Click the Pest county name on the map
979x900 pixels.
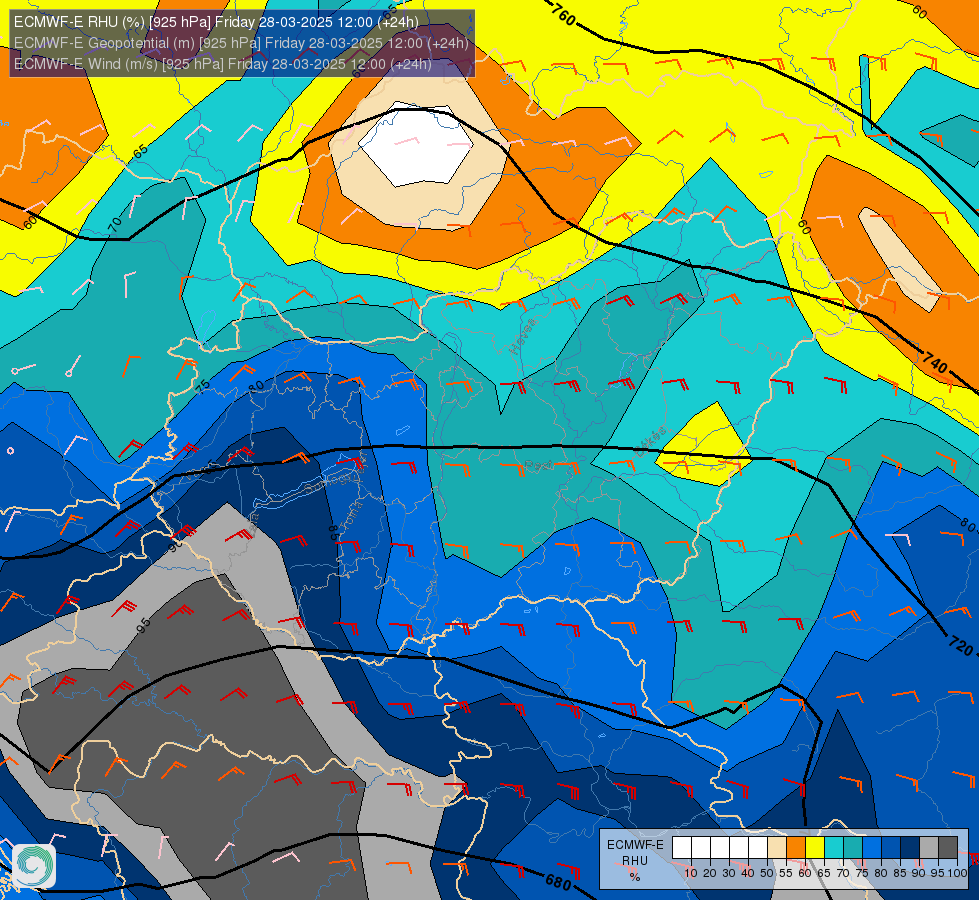[x=538, y=465]
